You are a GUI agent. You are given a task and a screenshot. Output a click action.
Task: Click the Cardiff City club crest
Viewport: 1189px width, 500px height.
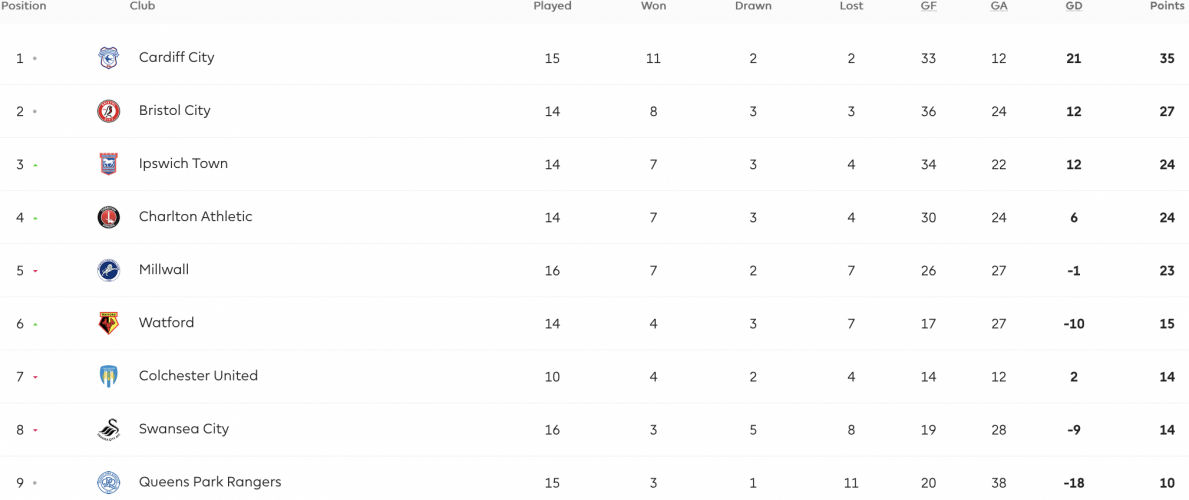[108, 58]
